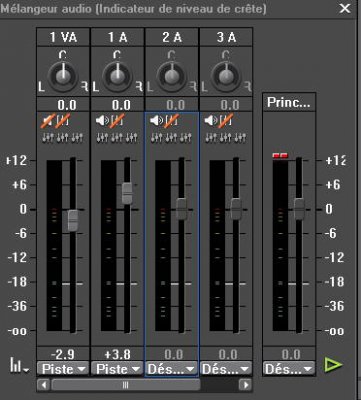This screenshot has width=361, height=400.
Task: Open mixer sliders settings icon for track 2 A
Action: click(x=172, y=137)
